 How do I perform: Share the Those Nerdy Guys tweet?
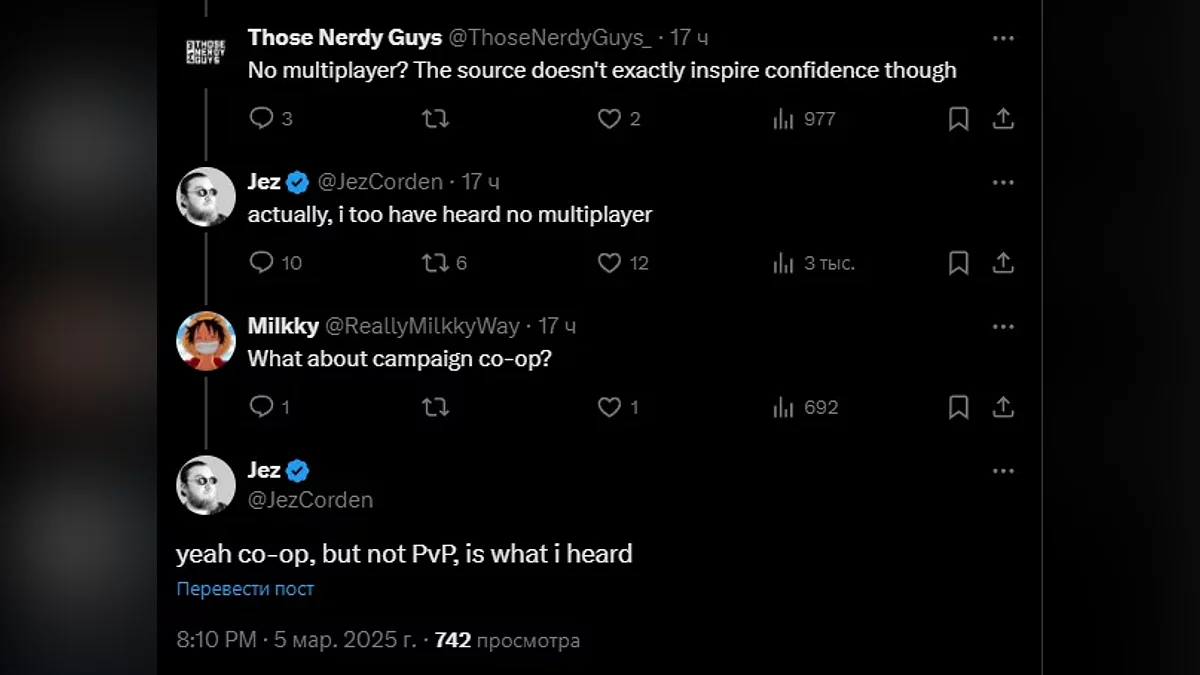(x=1003, y=119)
